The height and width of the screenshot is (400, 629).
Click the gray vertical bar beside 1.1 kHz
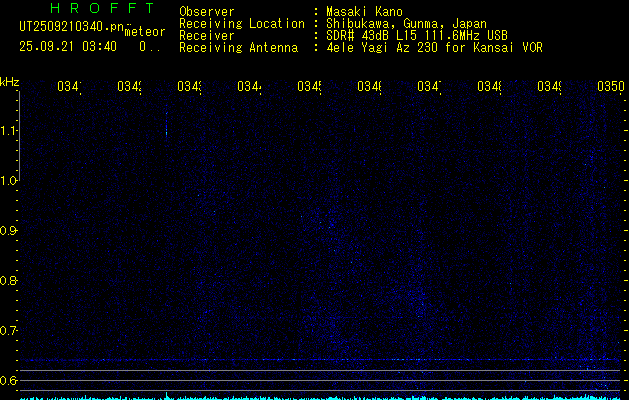(x=19, y=136)
